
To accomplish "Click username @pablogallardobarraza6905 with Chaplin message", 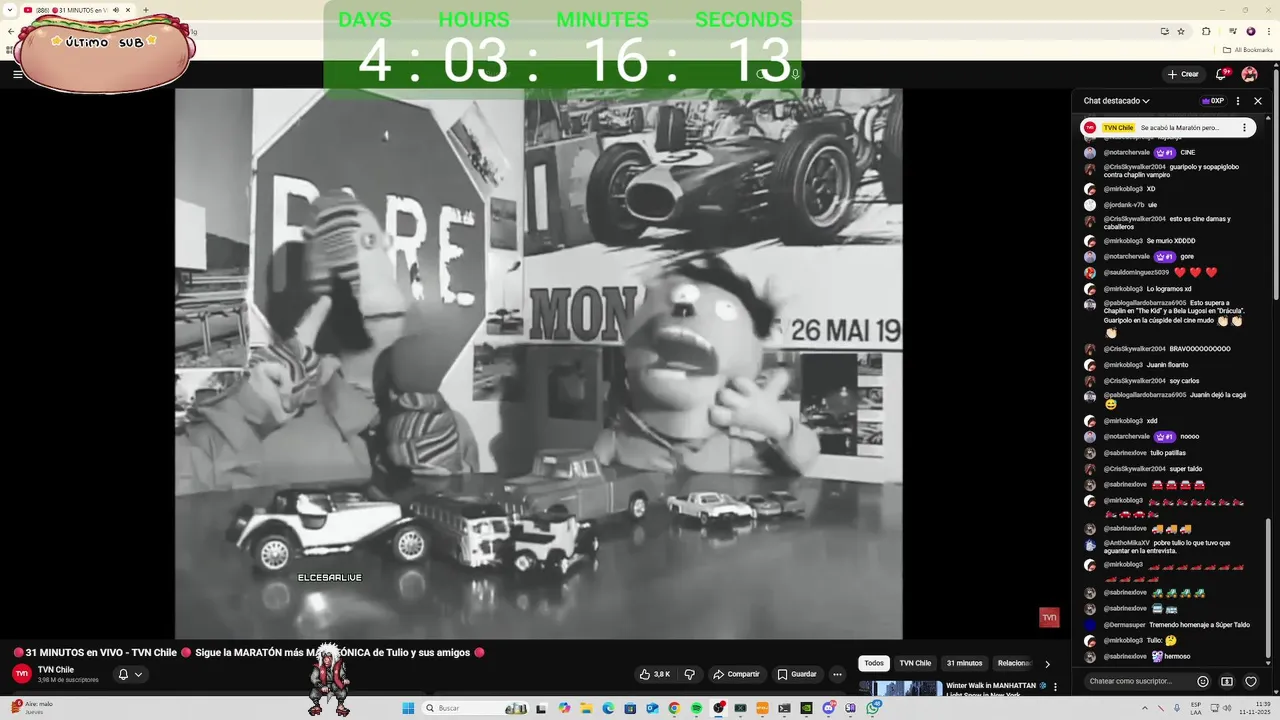I will point(1144,303).
